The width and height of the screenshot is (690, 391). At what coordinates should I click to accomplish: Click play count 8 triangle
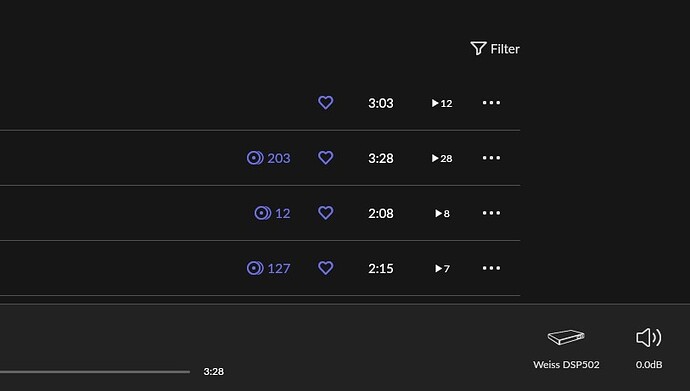pos(439,213)
